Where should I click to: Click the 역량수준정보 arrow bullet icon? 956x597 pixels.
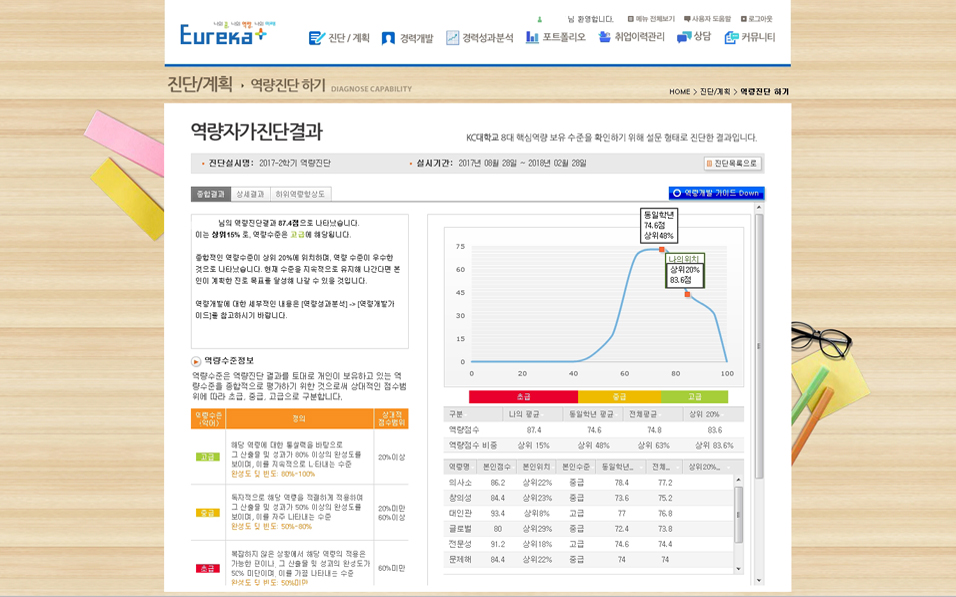196,361
